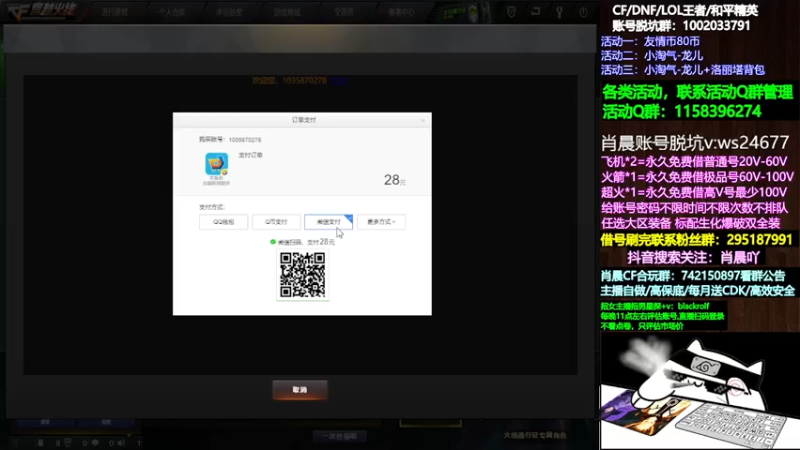Click the speaker sound icon in bottom bar
This screenshot has height=450, width=800.
coord(121,443)
